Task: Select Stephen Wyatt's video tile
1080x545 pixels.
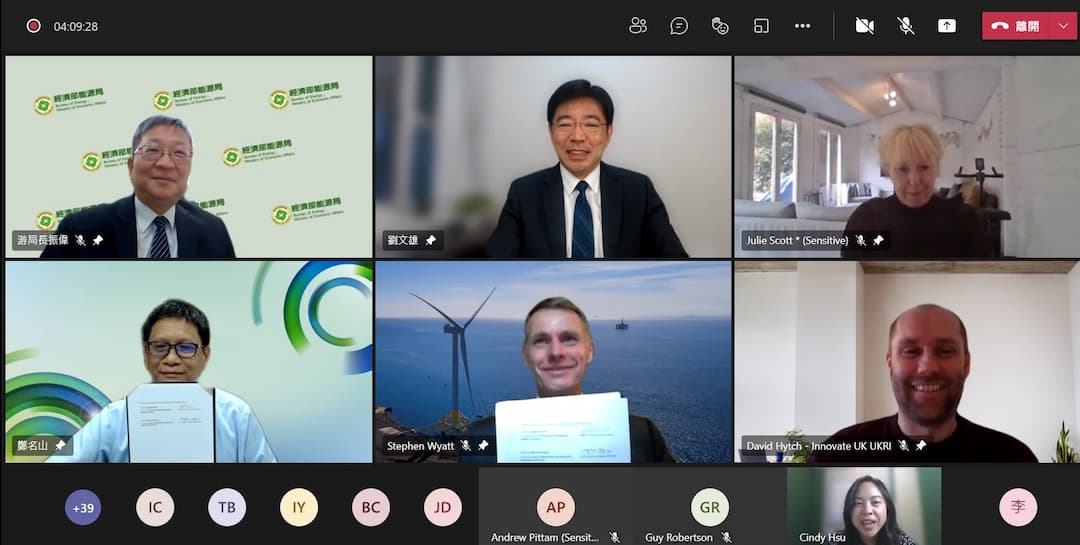Action: point(553,360)
